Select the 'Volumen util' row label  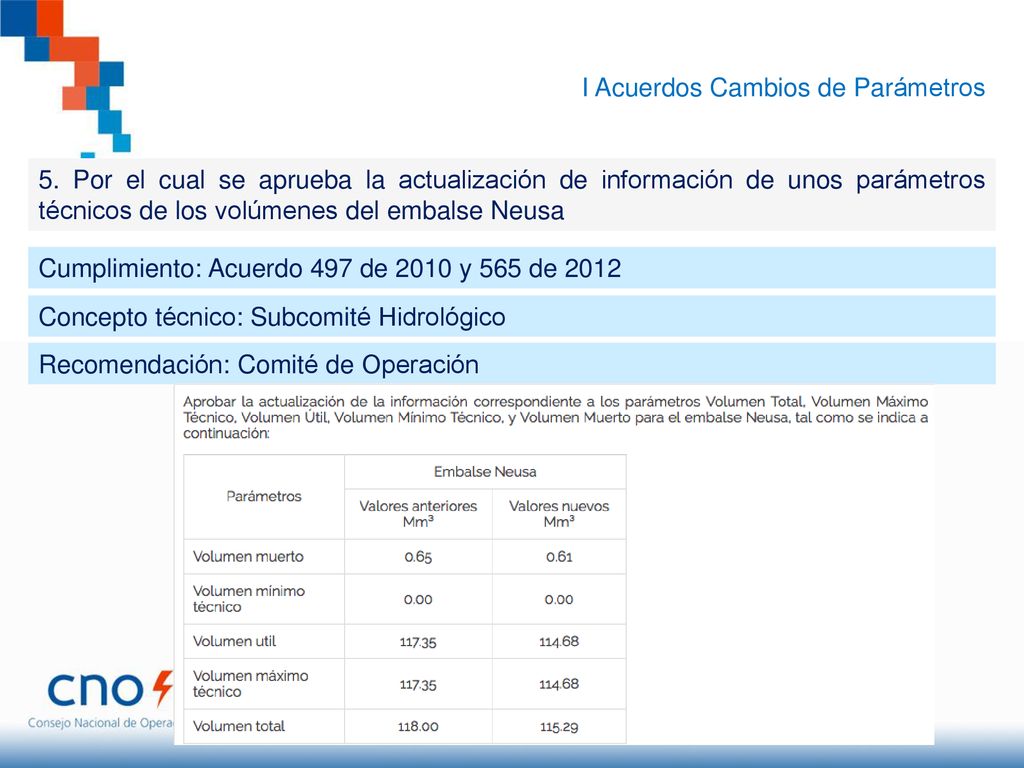pyautogui.click(x=234, y=641)
